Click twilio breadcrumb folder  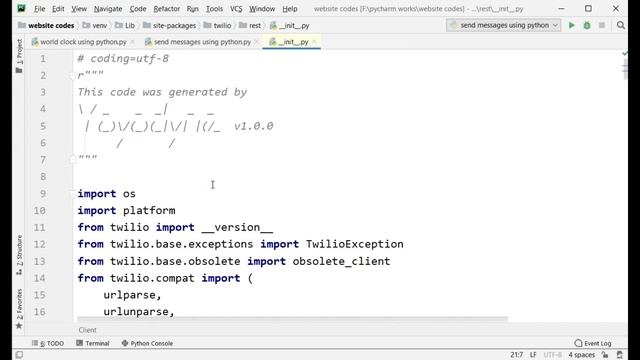click(x=218, y=25)
